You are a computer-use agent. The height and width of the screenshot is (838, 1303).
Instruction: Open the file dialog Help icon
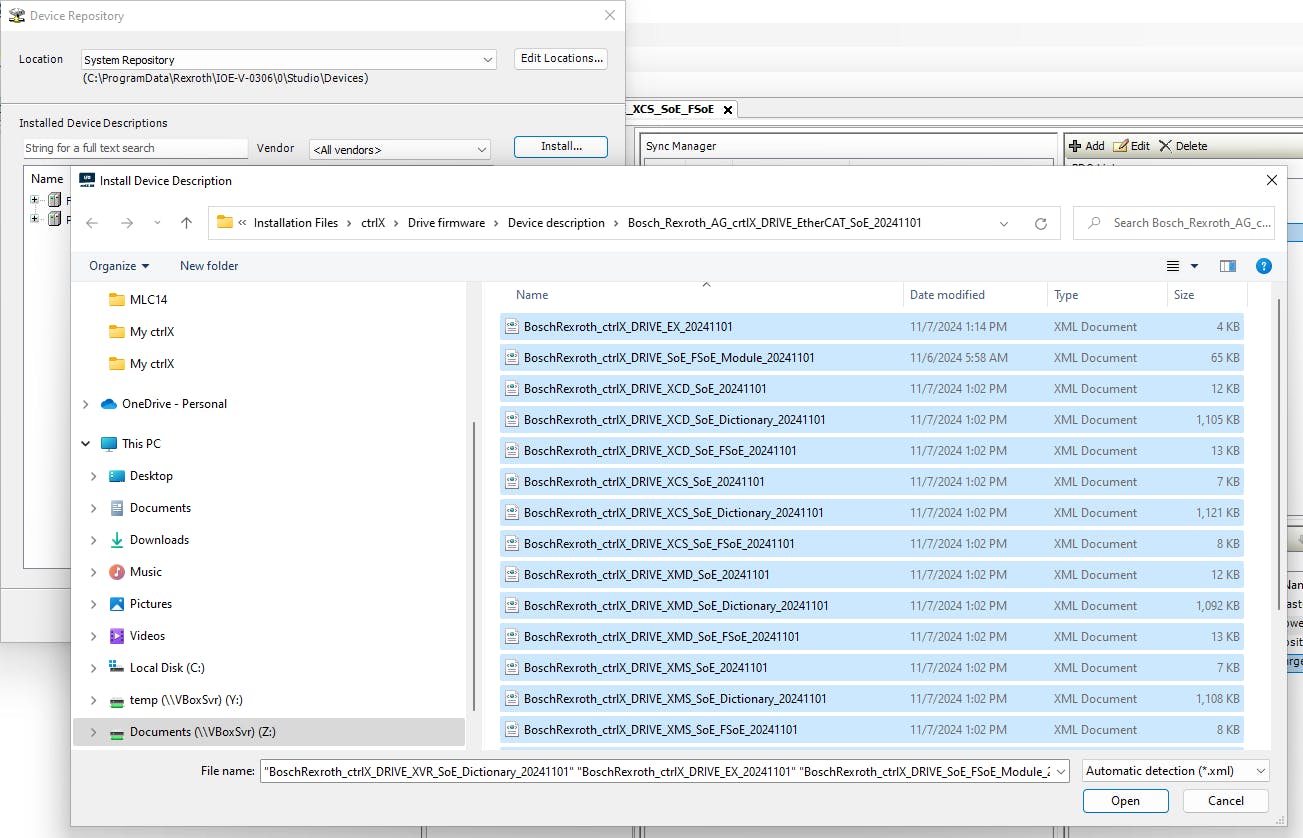pyautogui.click(x=1263, y=266)
